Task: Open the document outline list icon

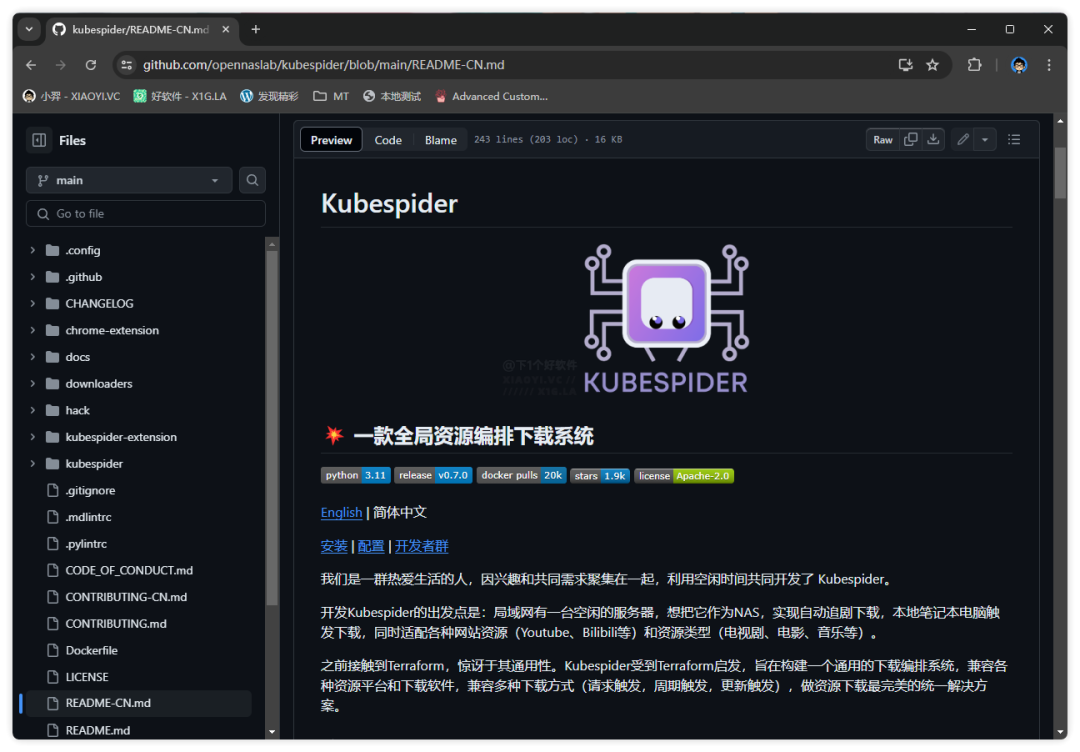Action: click(x=1014, y=140)
